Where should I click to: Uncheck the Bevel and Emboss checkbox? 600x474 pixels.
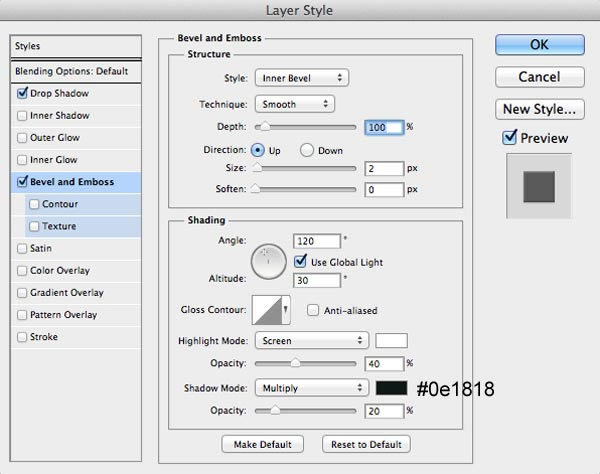pos(22,182)
